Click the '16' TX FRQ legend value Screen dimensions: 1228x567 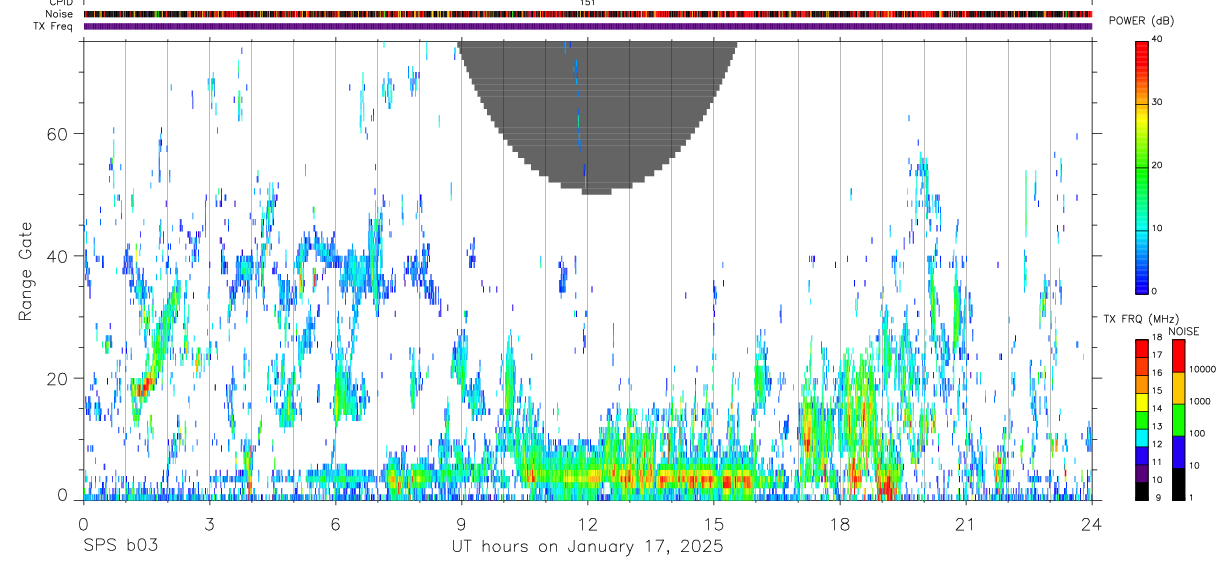click(1157, 373)
